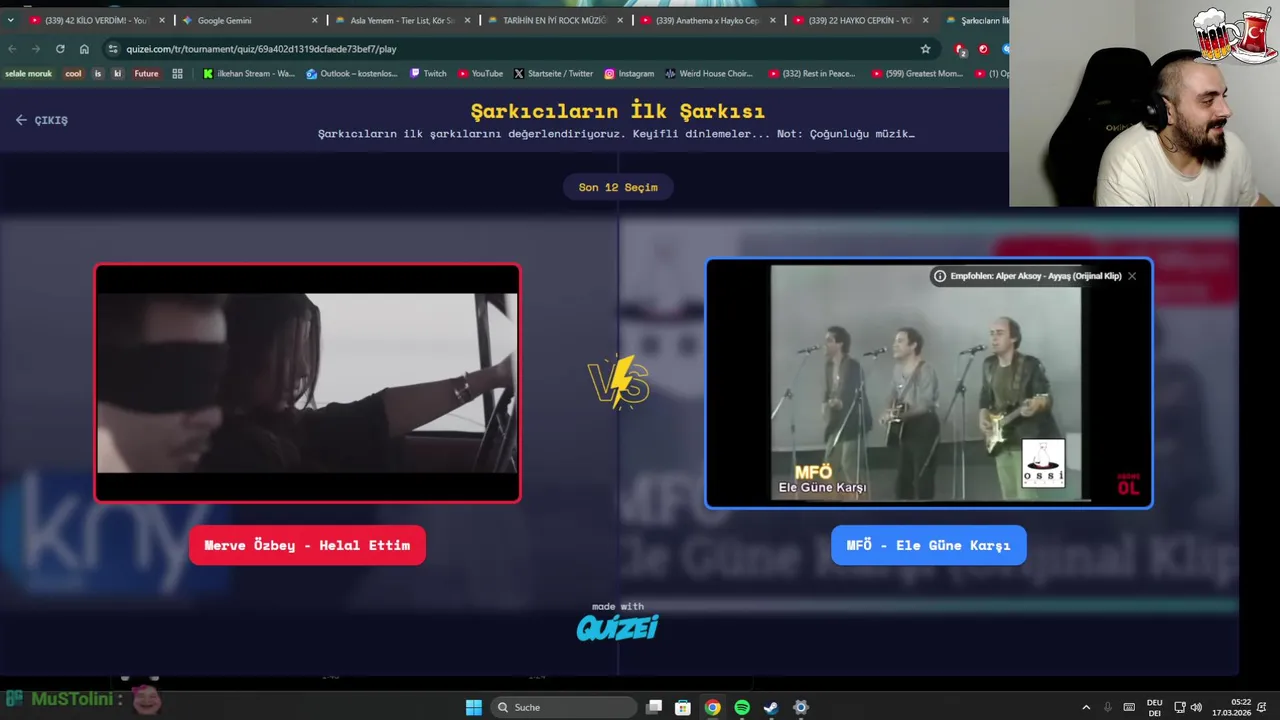Click the MFÖ video player

[929, 384]
